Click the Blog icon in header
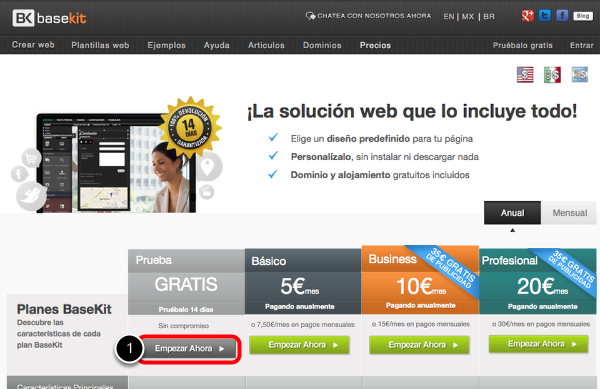 click(583, 16)
